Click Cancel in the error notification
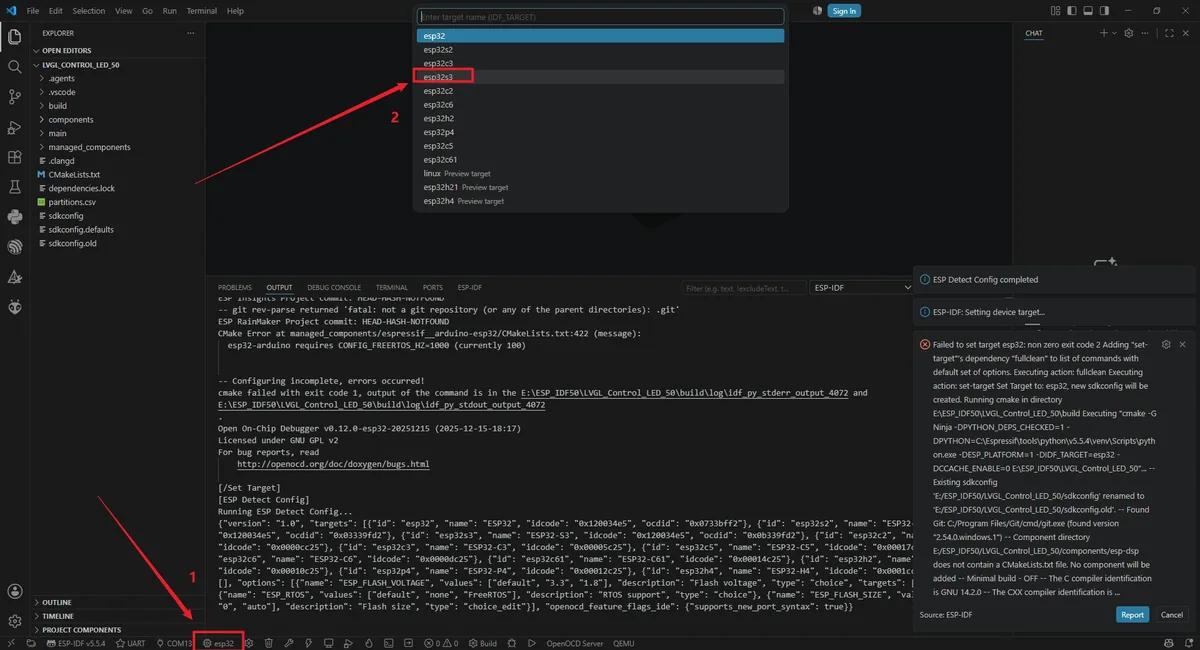Viewport: 1200px width, 650px height. click(1171, 615)
